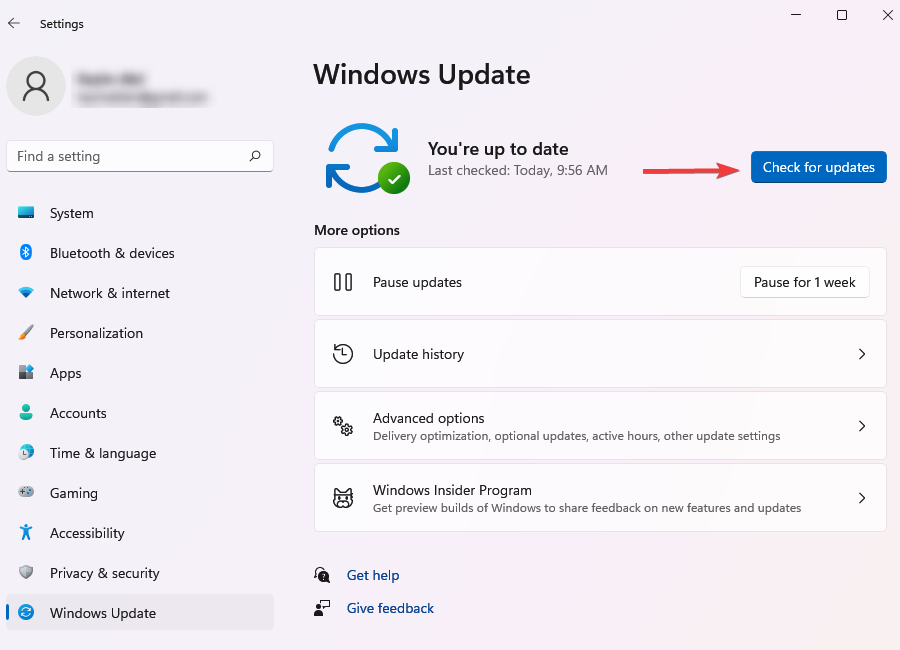Click the back arrow icon beside Settings
Screen dimensions: 900x650
pyautogui.click(x=14, y=23)
